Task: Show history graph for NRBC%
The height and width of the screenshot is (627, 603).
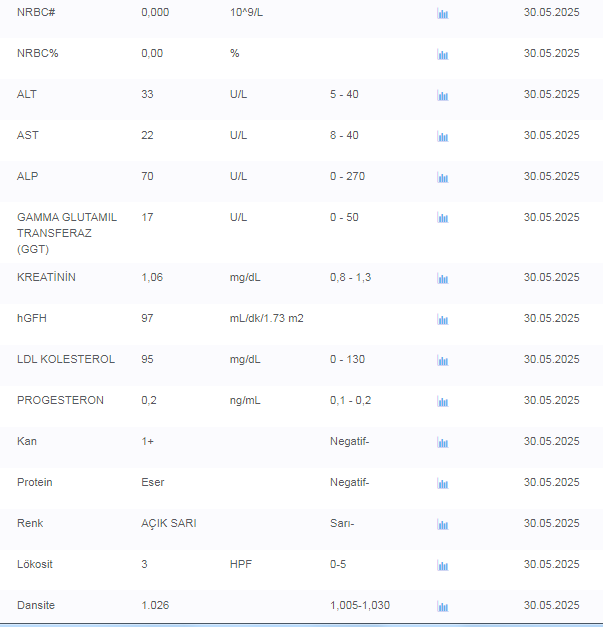Action: (x=443, y=55)
